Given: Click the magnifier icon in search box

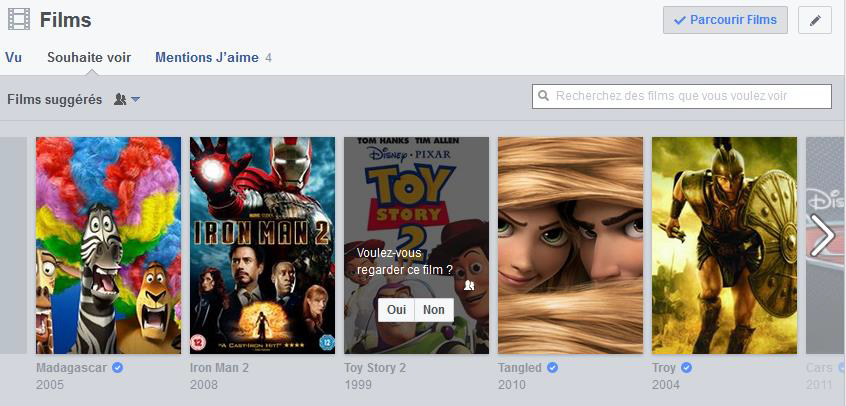Looking at the screenshot, I should 544,96.
